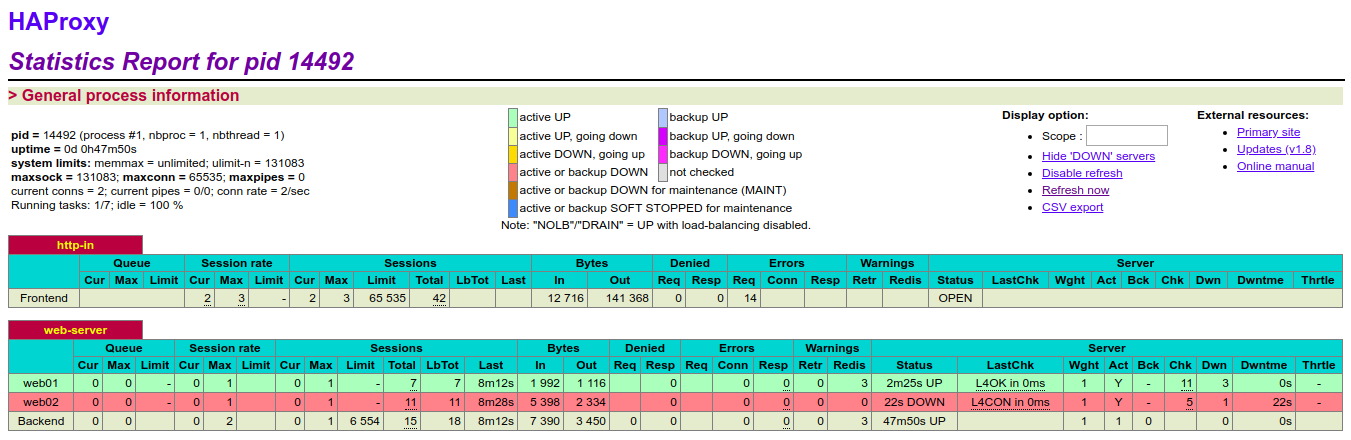Image resolution: width=1351 pixels, height=440 pixels.
Task: Click Backend sessions total value 15
Action: point(410,421)
